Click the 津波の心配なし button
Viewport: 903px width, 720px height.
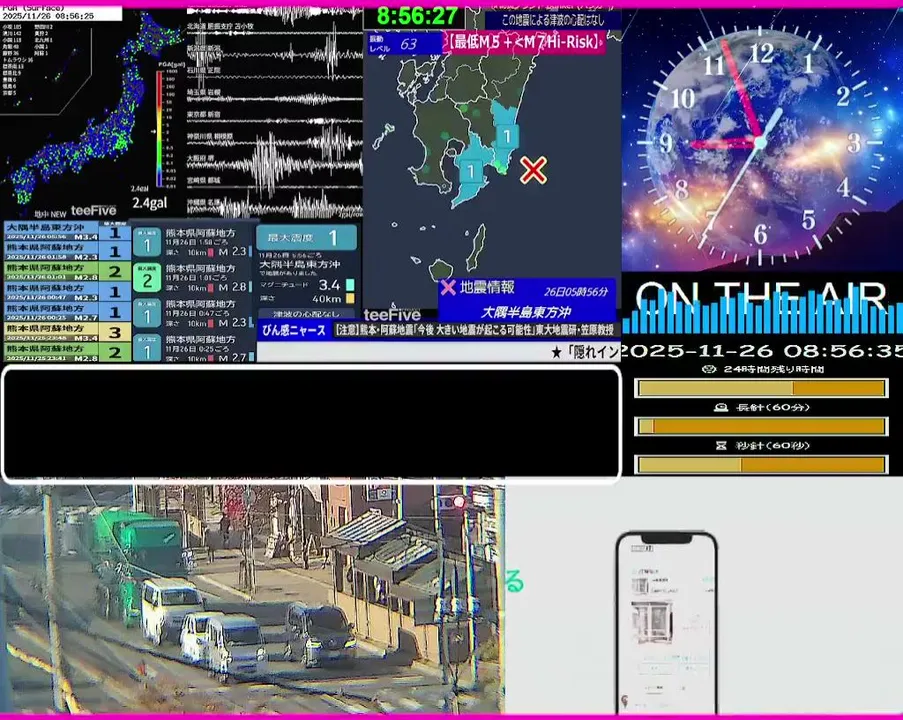pos(306,314)
